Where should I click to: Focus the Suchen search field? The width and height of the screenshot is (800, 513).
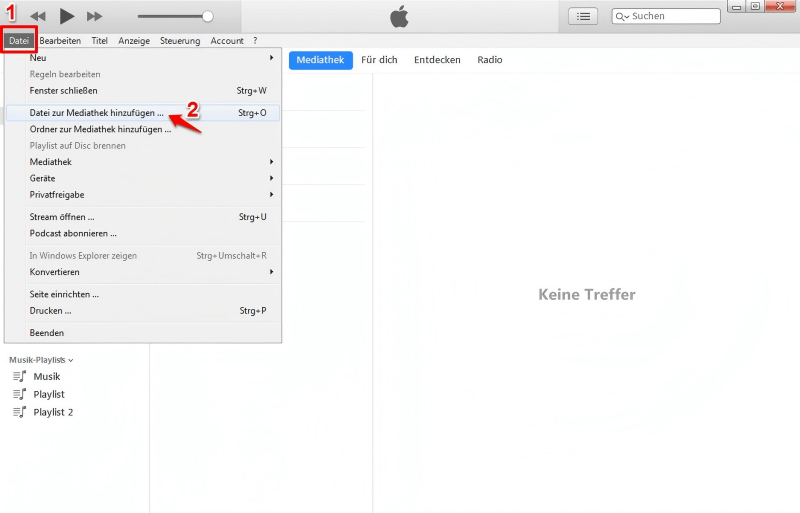[666, 16]
